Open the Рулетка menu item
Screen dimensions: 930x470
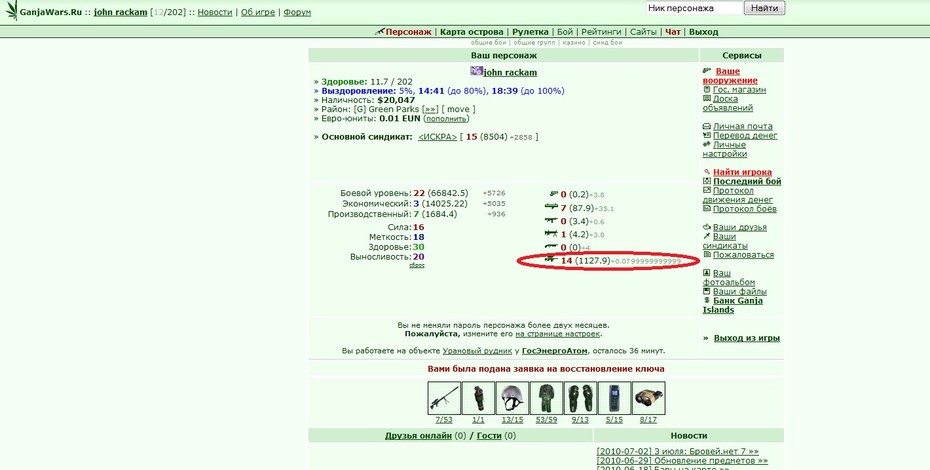pos(530,32)
